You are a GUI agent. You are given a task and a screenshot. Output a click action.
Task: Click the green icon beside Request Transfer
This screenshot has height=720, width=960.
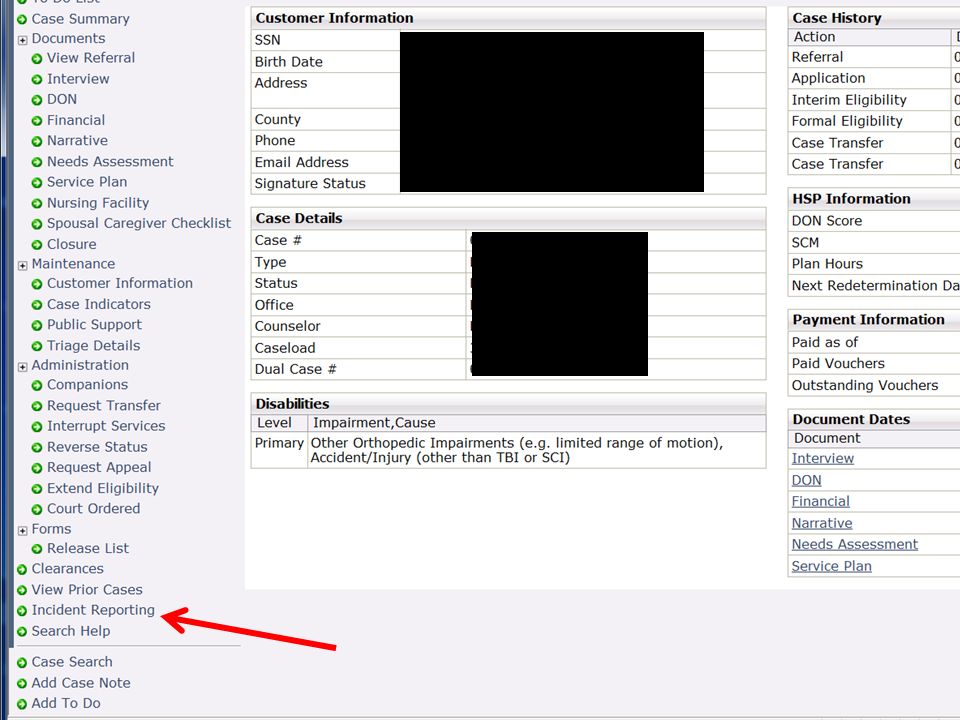pos(37,407)
